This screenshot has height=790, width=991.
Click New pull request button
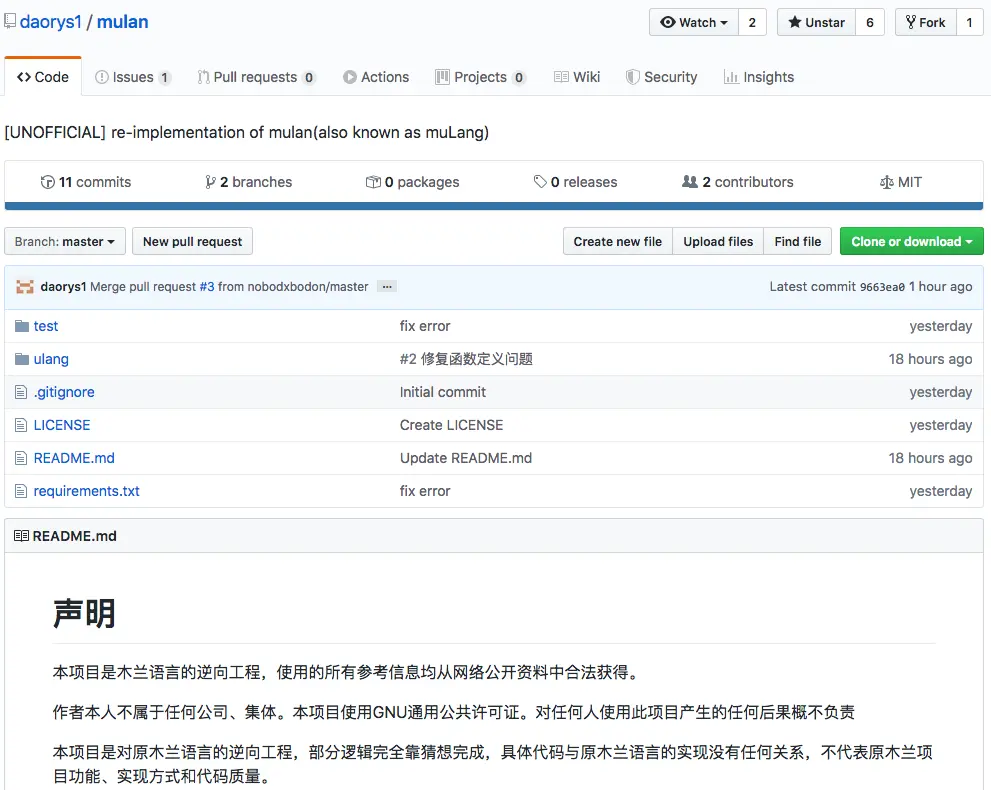coord(192,241)
